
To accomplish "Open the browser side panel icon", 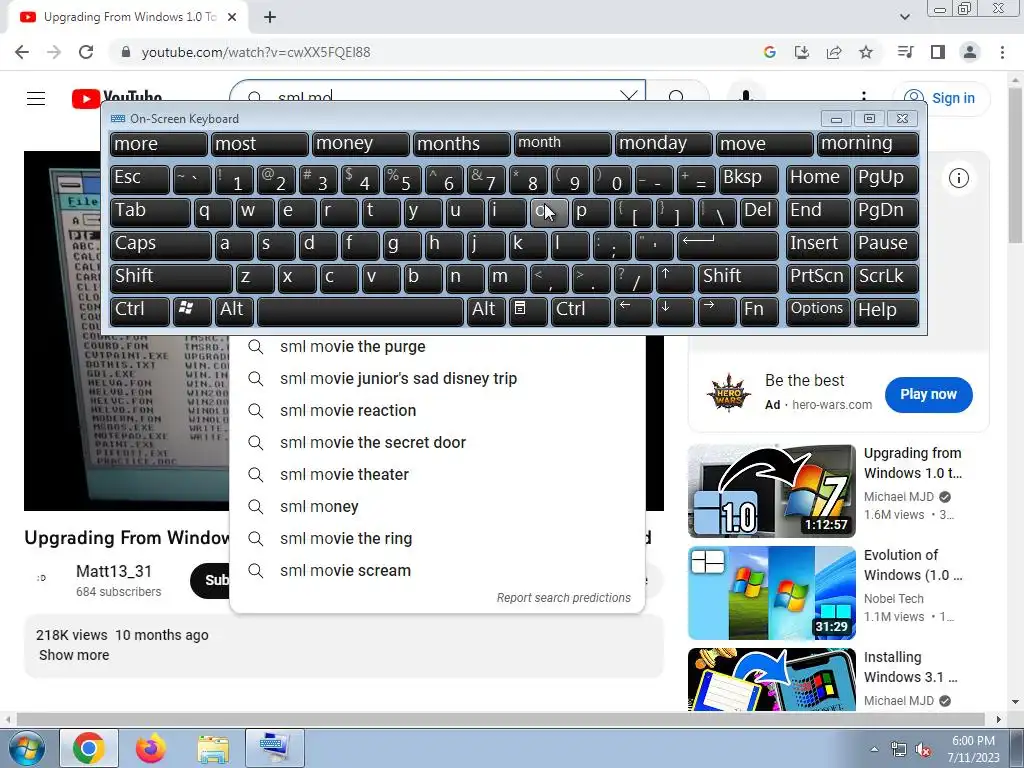I will (937, 52).
